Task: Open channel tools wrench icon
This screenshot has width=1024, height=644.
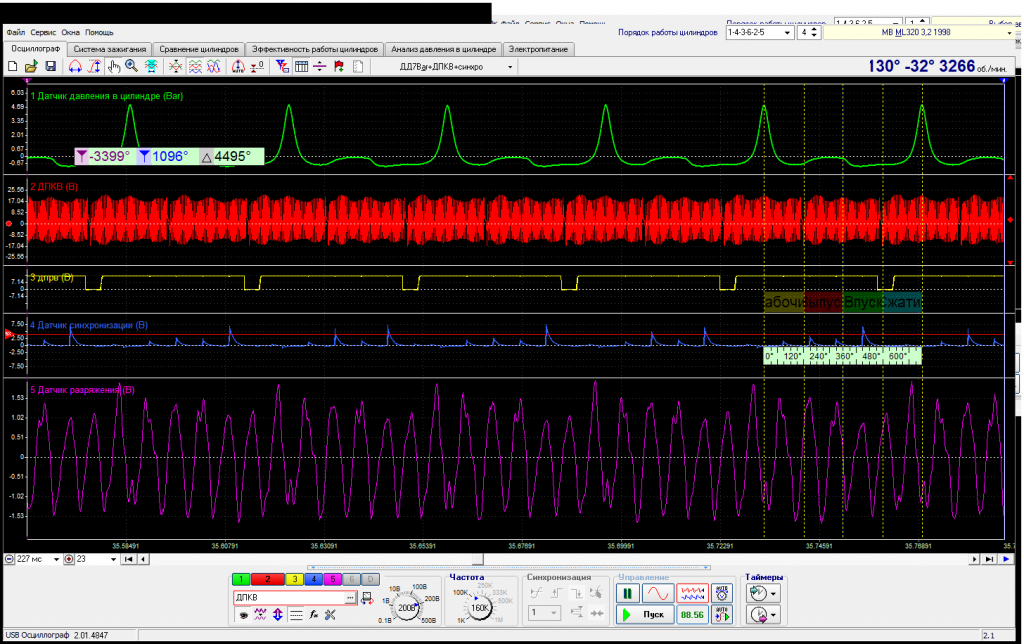Action: 330,615
